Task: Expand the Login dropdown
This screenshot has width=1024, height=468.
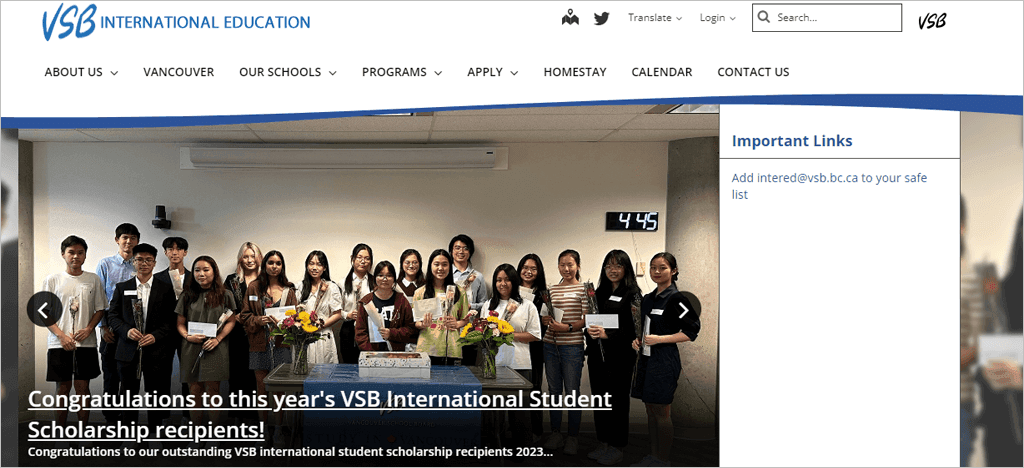Action: (718, 18)
